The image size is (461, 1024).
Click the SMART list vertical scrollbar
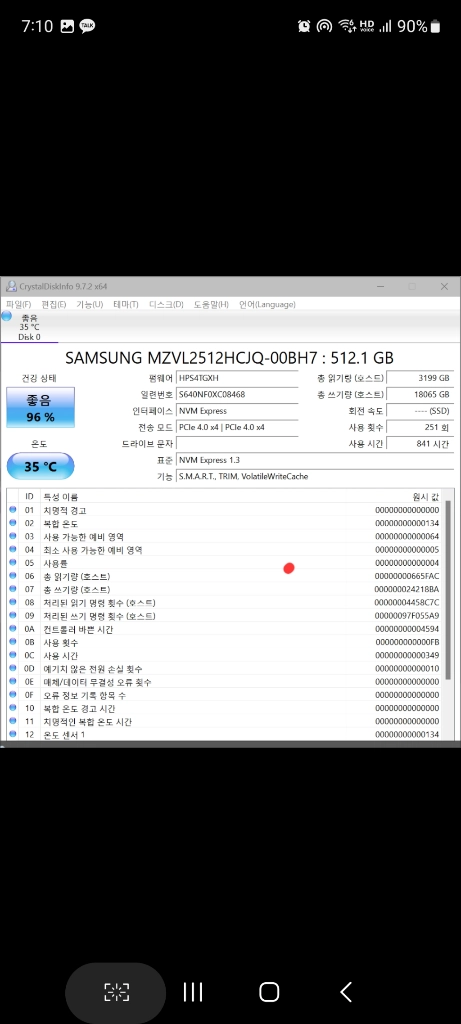coord(449,590)
